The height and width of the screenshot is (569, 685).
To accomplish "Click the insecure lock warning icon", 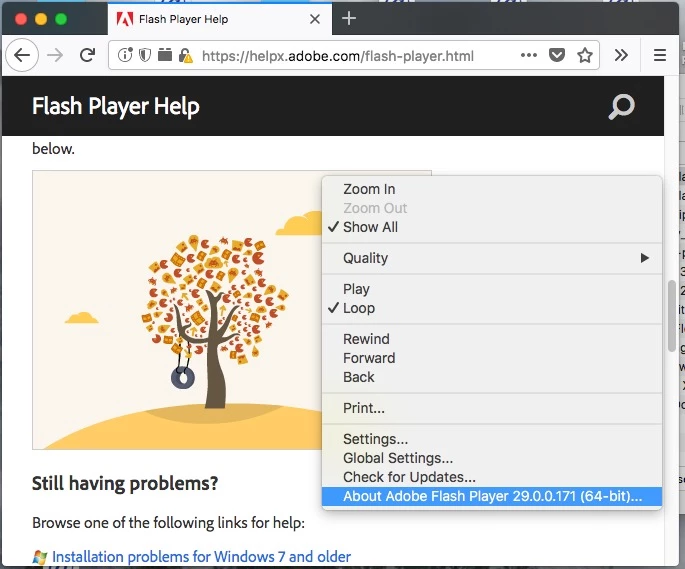I will click(x=185, y=56).
